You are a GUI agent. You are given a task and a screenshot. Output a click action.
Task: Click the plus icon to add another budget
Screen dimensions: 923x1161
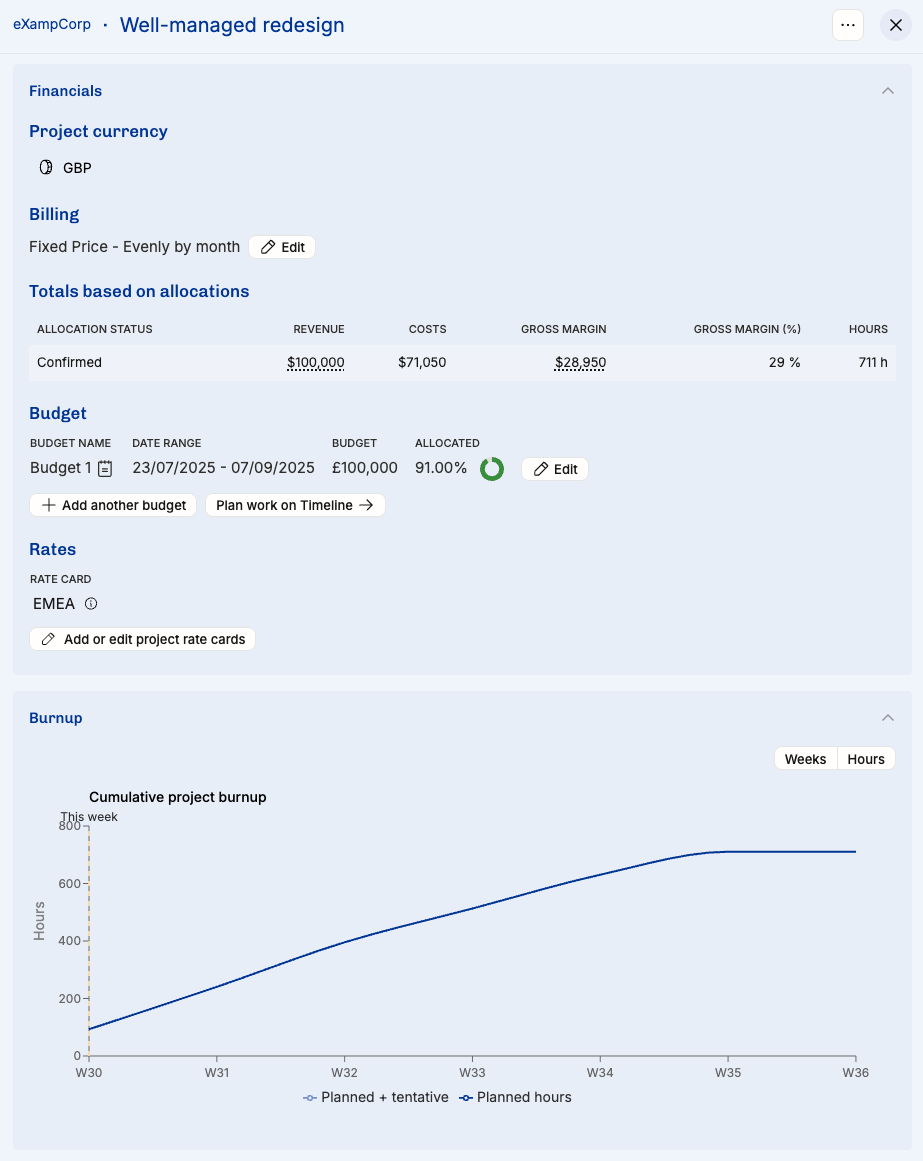tap(48, 506)
